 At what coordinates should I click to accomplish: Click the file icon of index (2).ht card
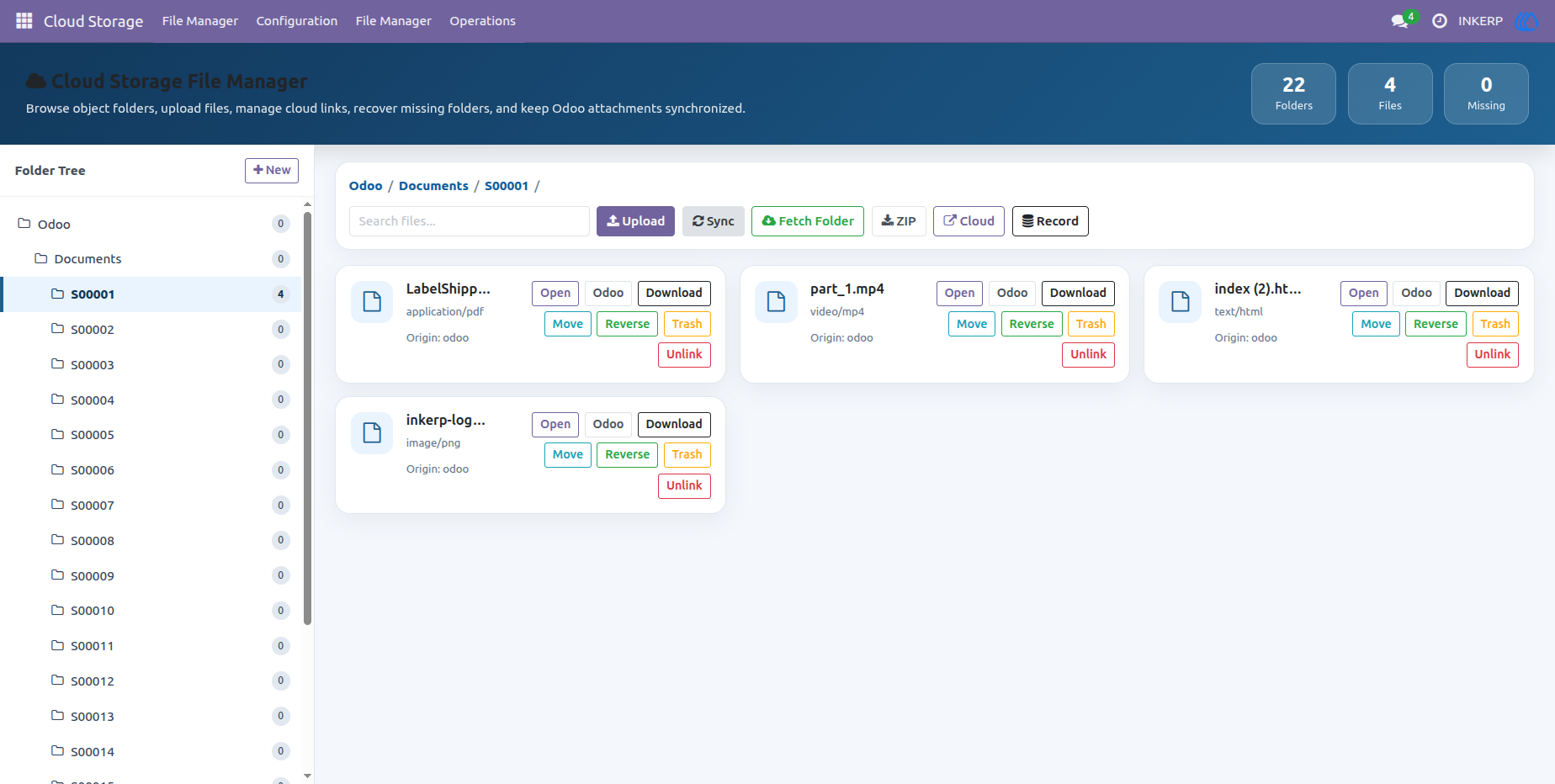tap(1181, 302)
